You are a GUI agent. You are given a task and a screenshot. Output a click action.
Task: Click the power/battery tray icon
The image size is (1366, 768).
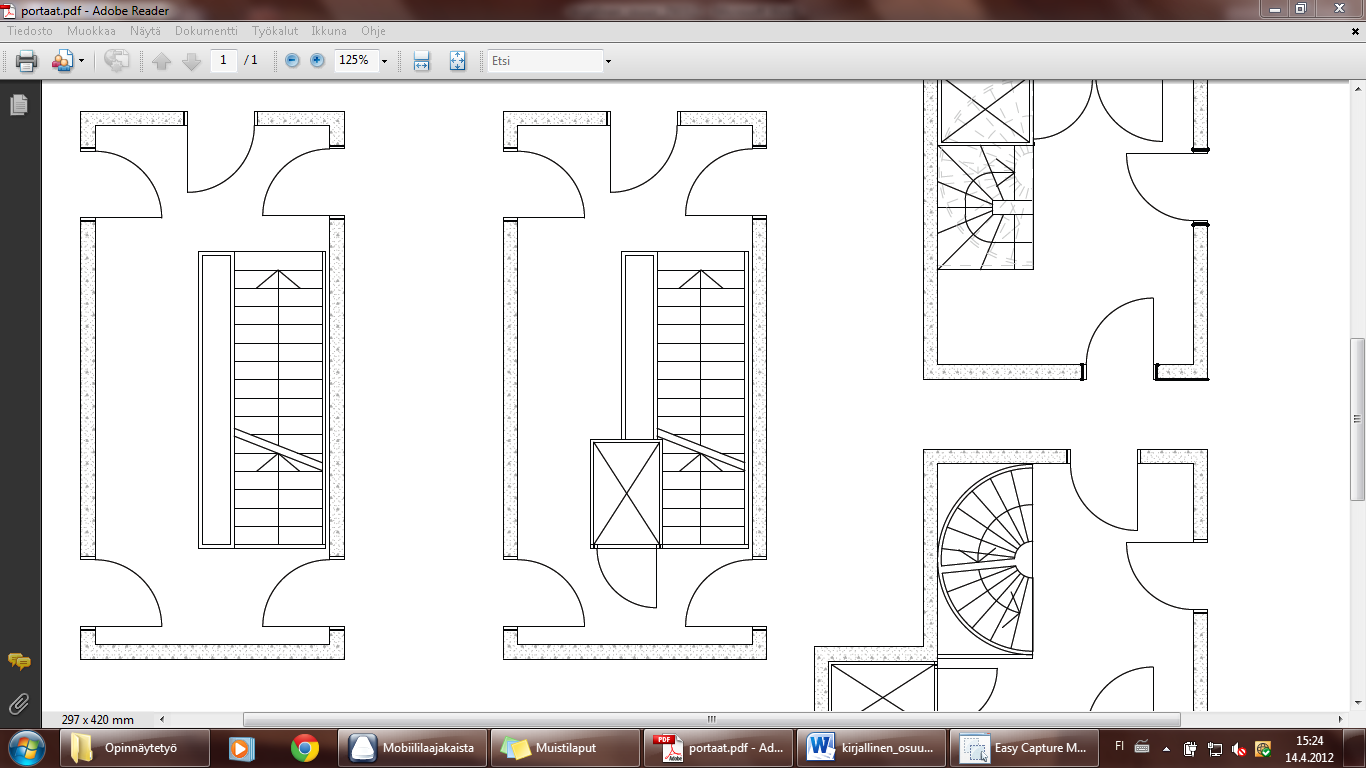coord(1190,748)
